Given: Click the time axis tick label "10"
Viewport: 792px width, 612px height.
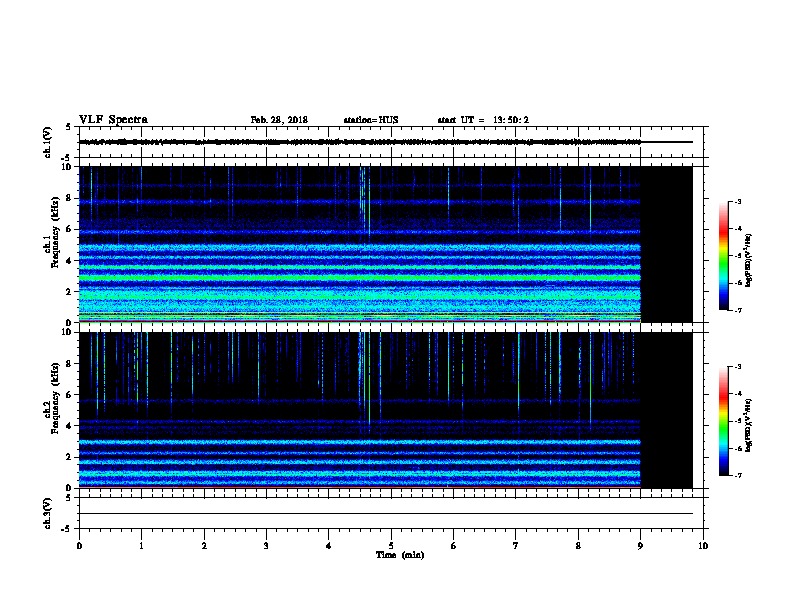Looking at the screenshot, I should click(703, 546).
